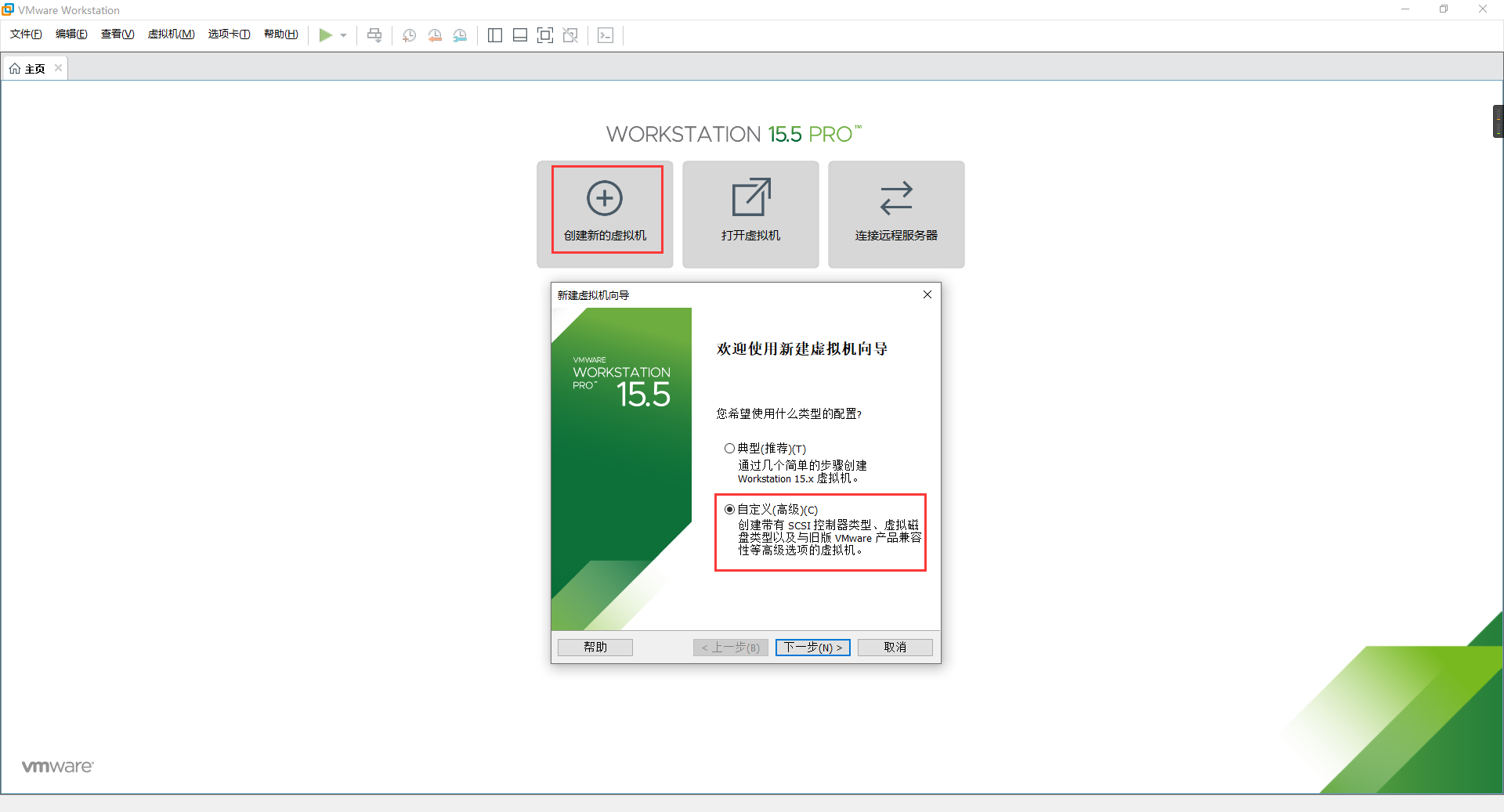Open the 帮助(H) menu
Viewport: 1504px width, 812px height.
281,34
